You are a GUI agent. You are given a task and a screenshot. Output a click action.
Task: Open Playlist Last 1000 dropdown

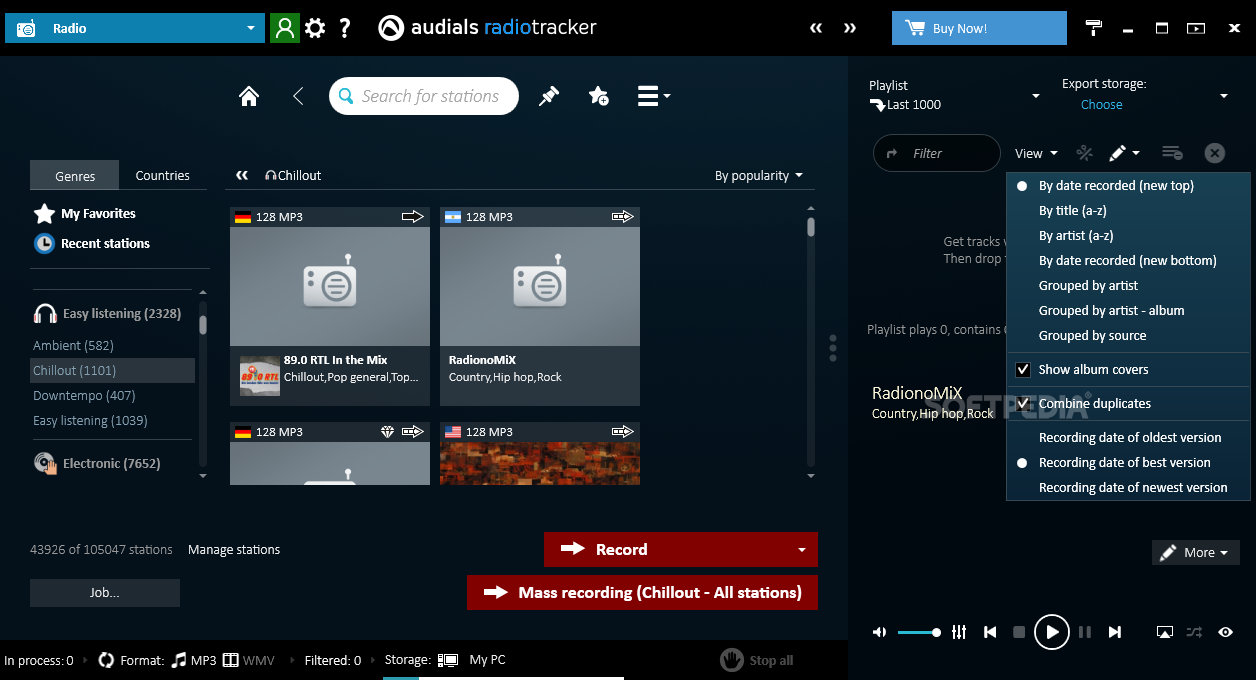coord(955,96)
